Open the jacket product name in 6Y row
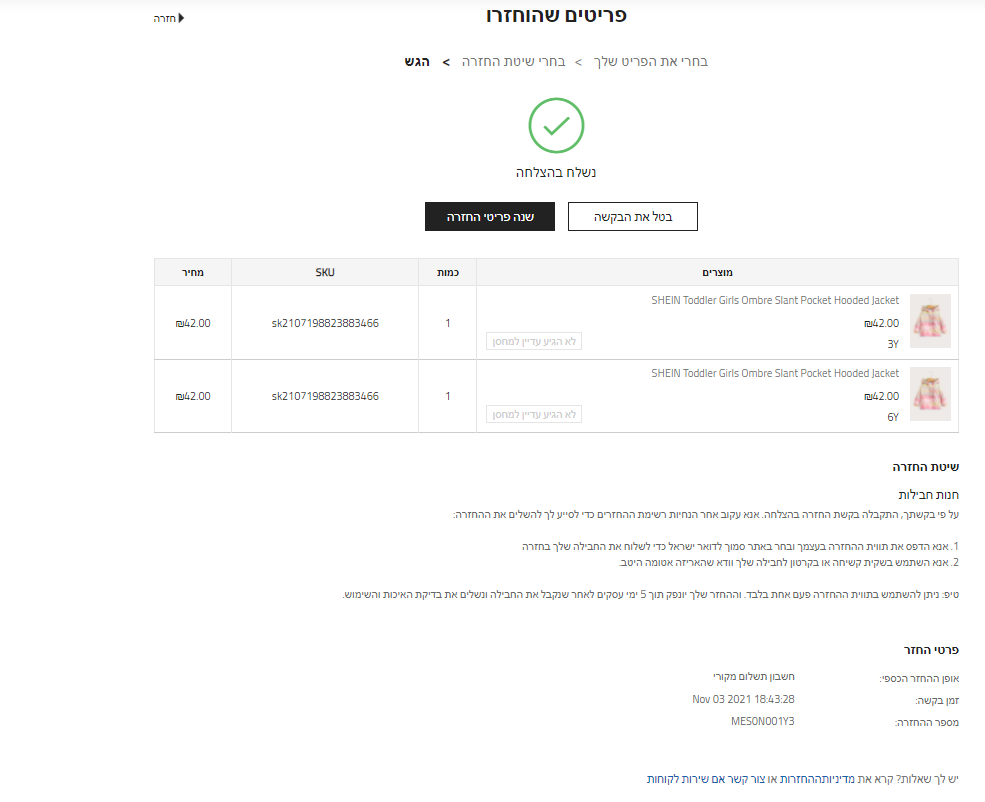Image resolution: width=985 pixels, height=802 pixels. click(x=775, y=373)
